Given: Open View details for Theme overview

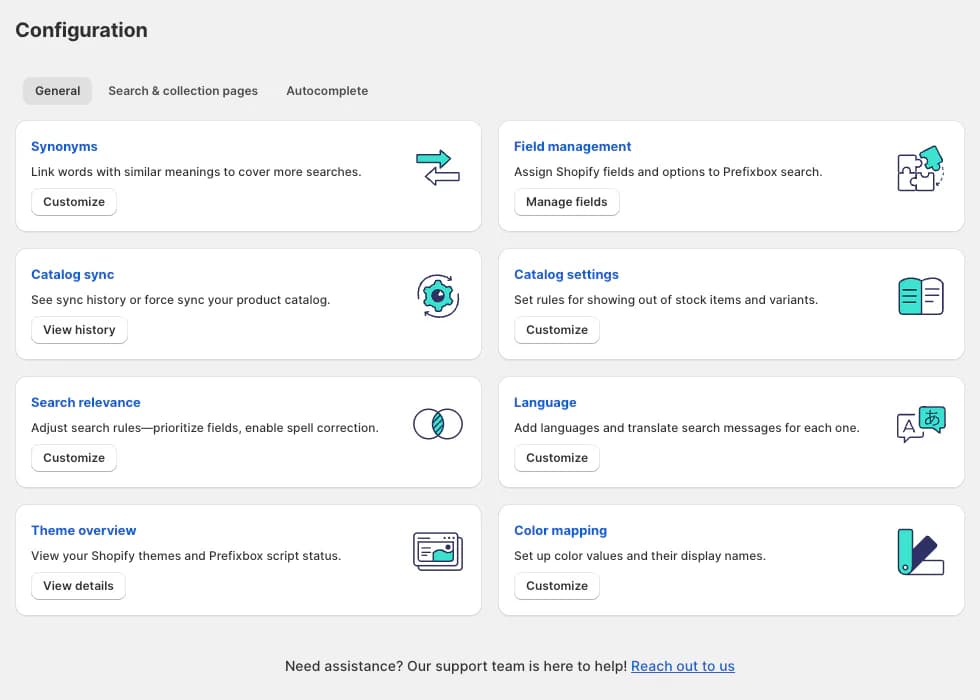Looking at the screenshot, I should pyautogui.click(x=78, y=586).
